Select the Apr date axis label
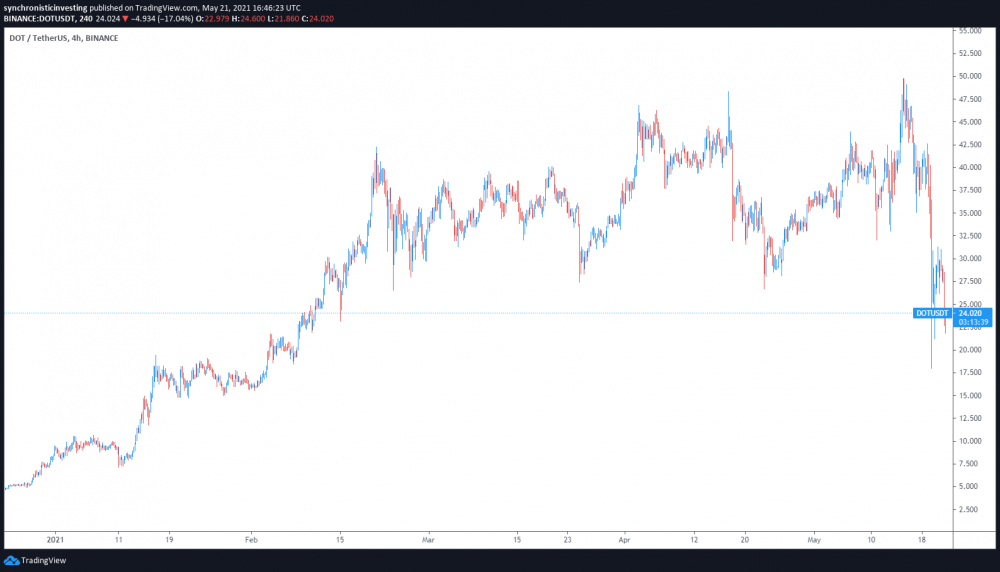Viewport: 1000px width, 572px height. pyautogui.click(x=624, y=539)
